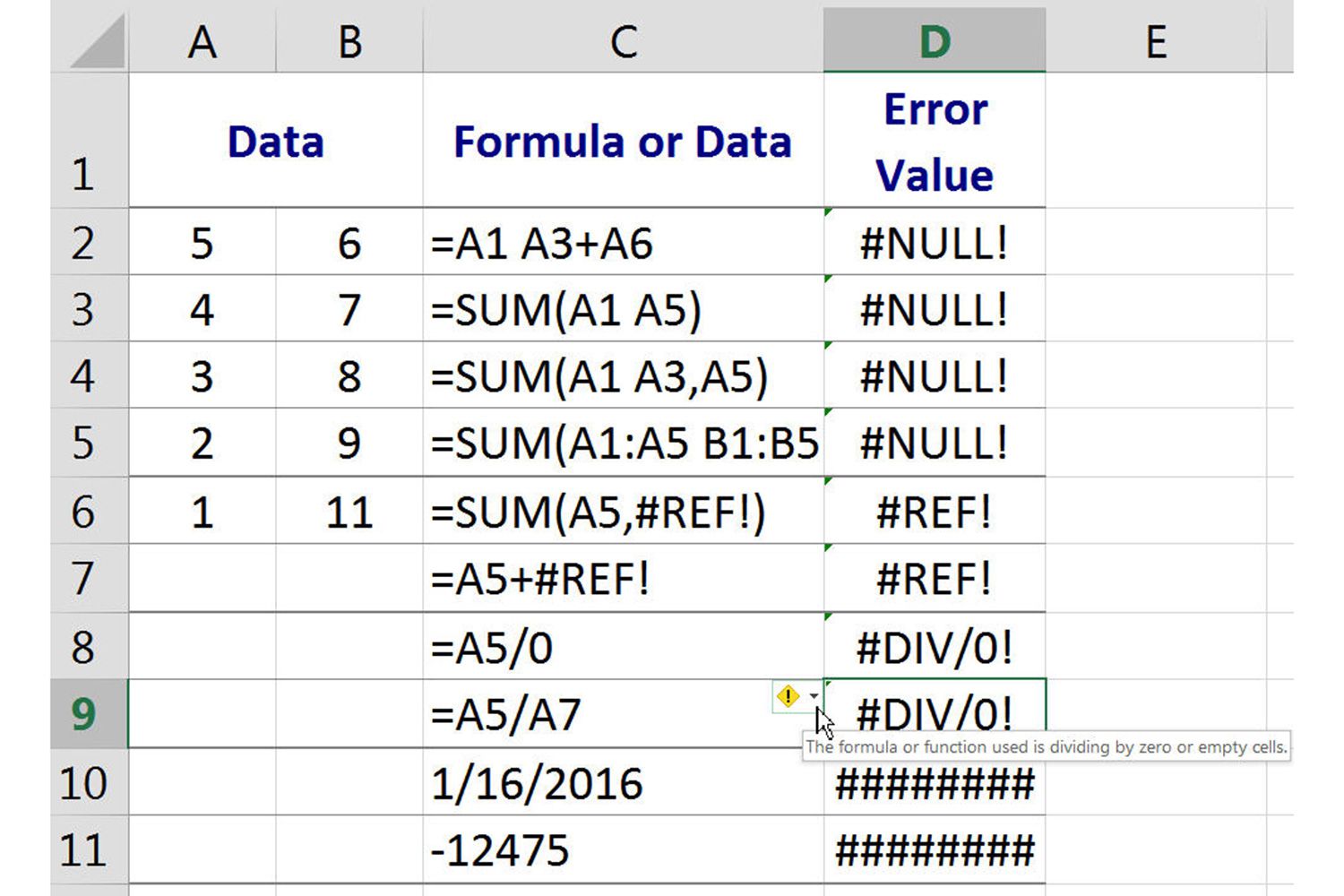The width and height of the screenshot is (1344, 896).
Task: Click the yellow error warning icon
Action: 788,696
